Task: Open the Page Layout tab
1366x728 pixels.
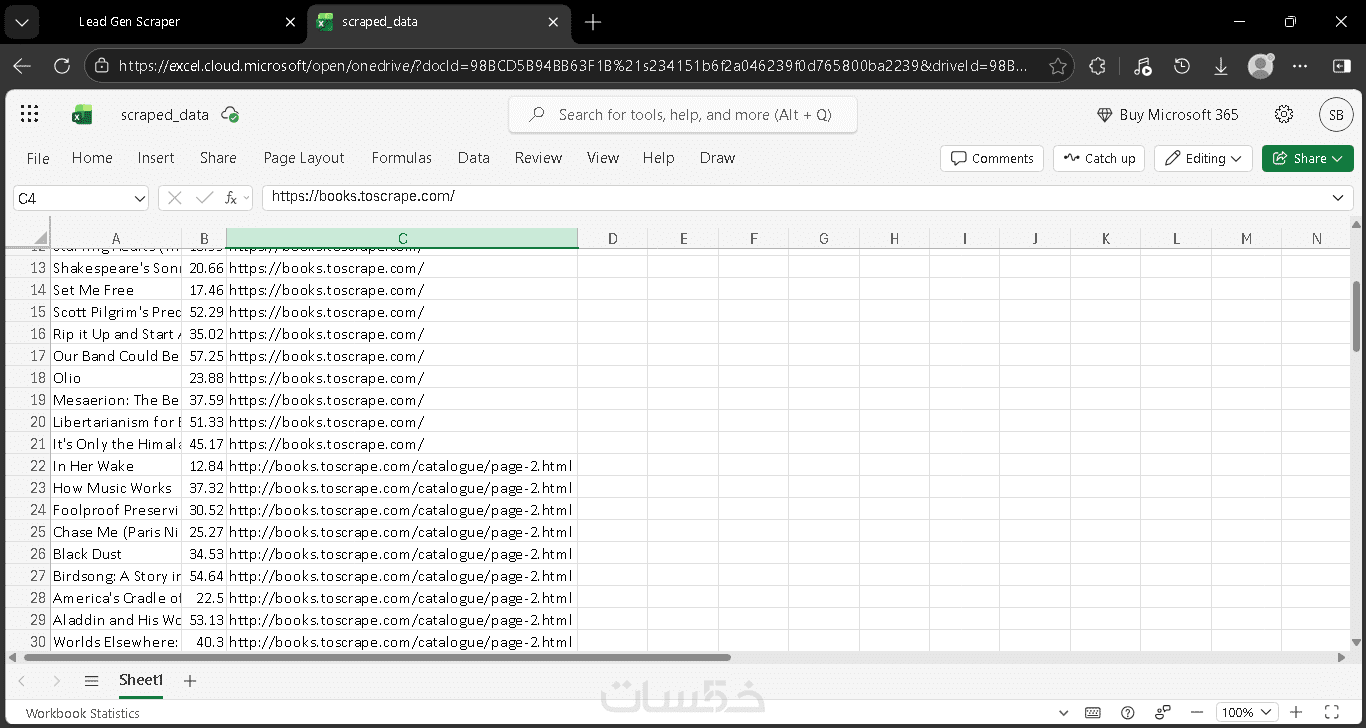Action: 304,158
